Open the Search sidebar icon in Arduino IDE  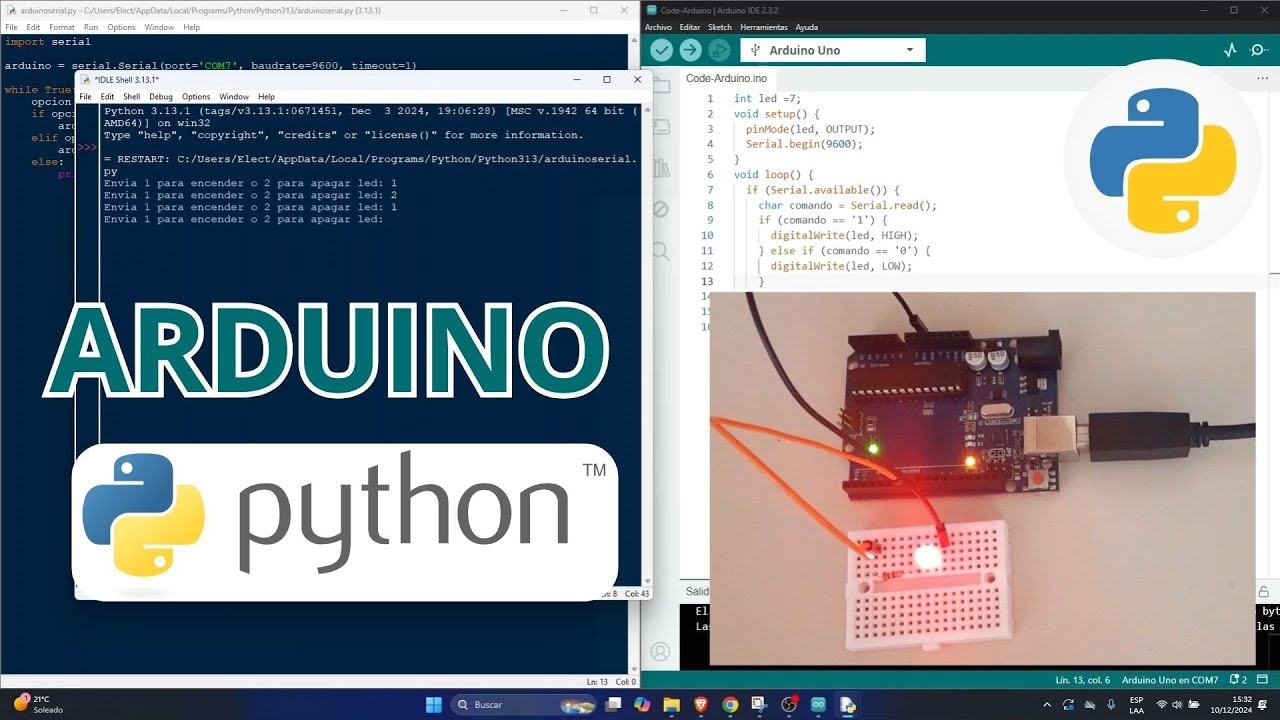(660, 250)
